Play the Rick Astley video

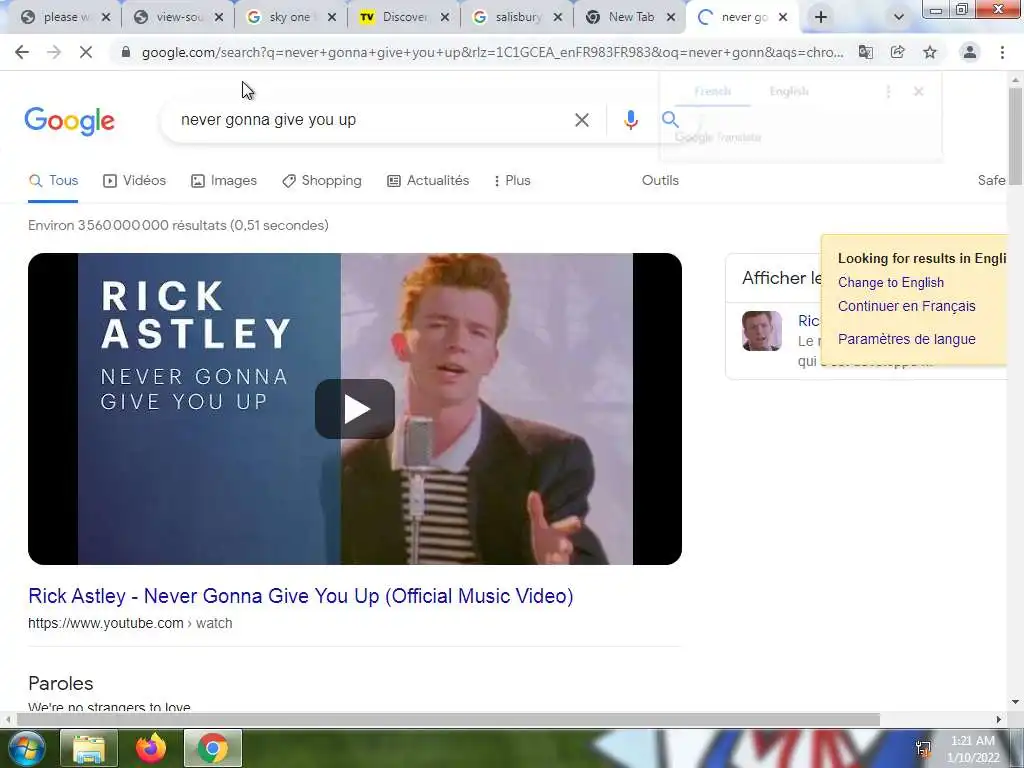coord(355,409)
